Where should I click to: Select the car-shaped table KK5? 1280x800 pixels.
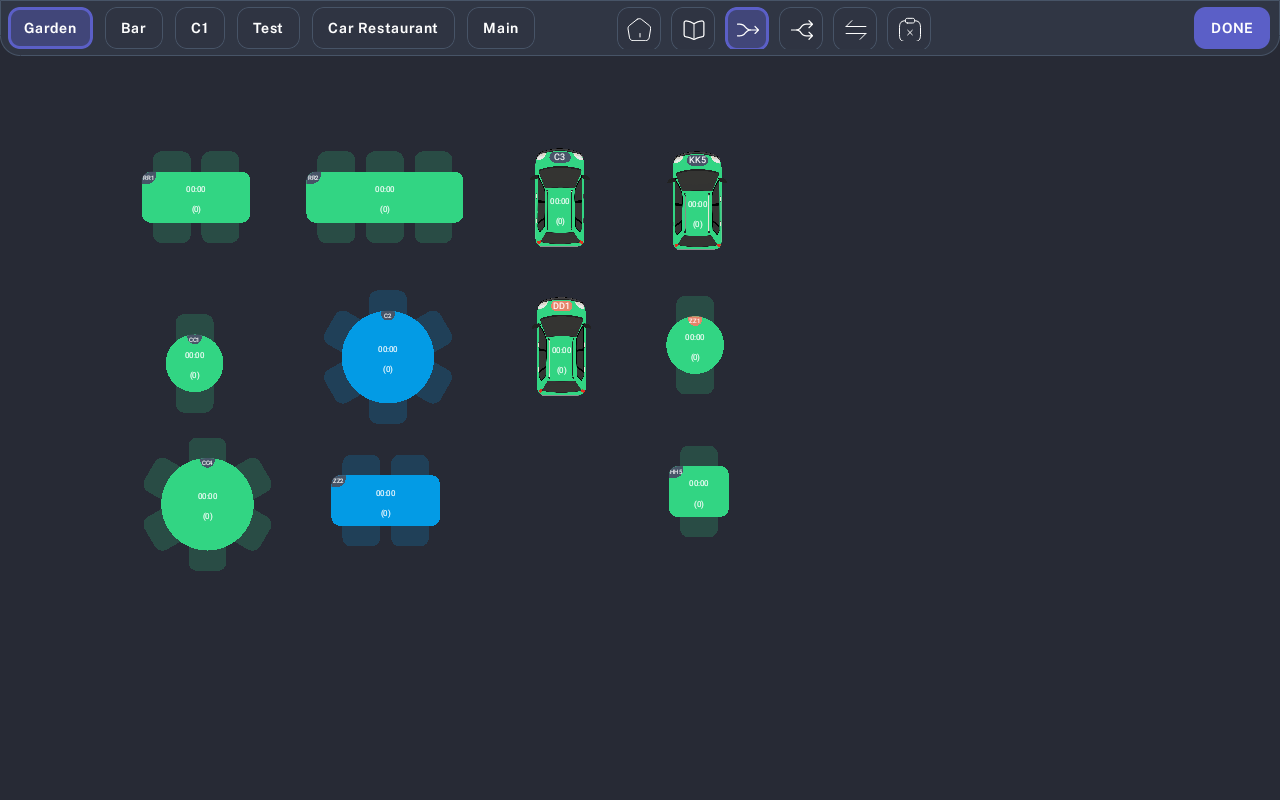[697, 201]
